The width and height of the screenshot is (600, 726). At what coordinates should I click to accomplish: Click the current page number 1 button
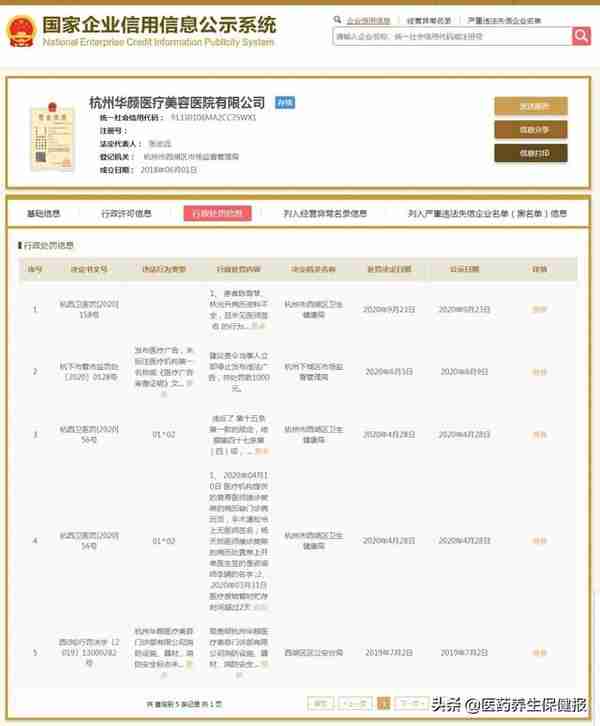[383, 704]
